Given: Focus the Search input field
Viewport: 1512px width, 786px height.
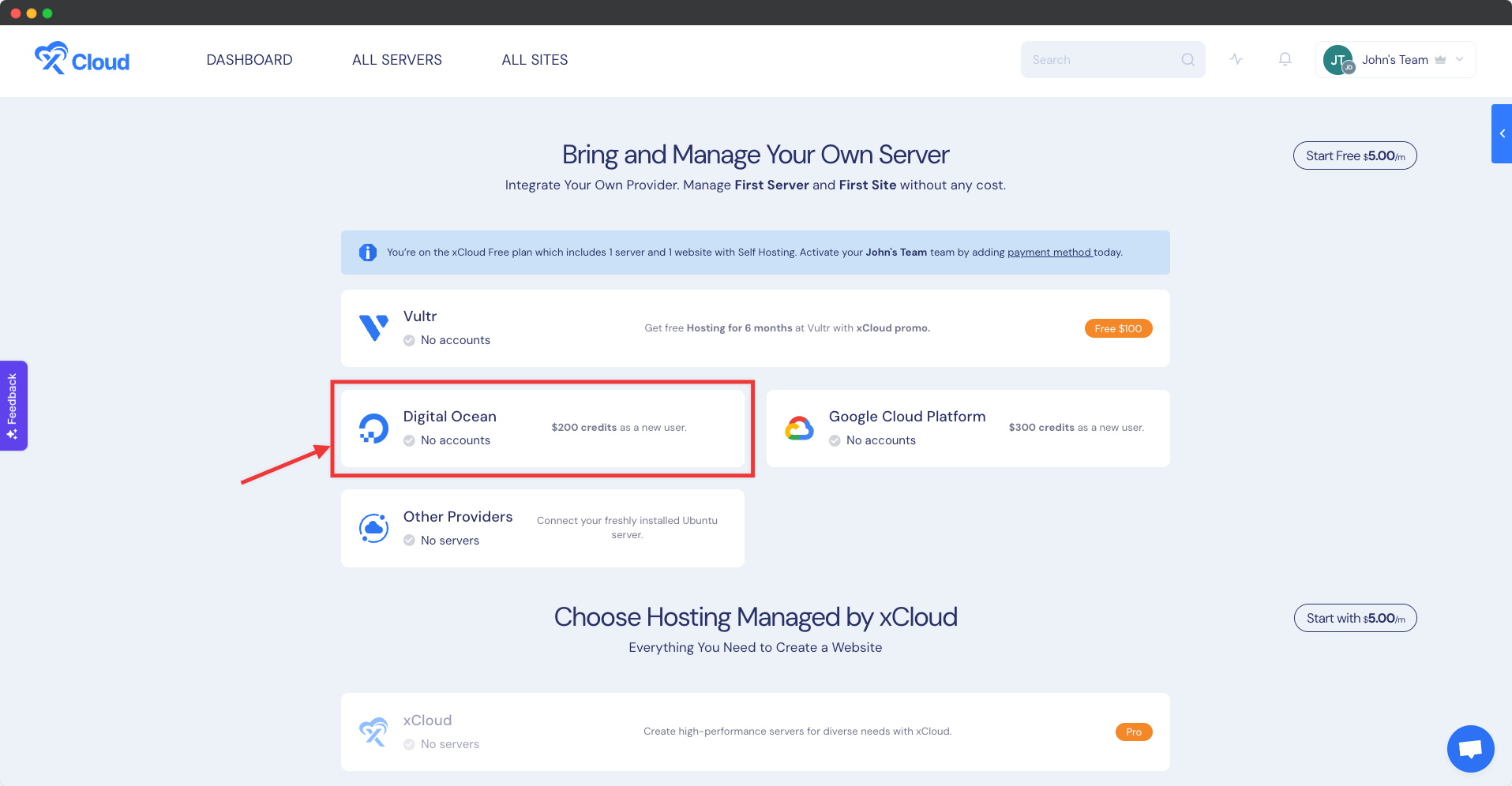Looking at the screenshot, I should (1101, 60).
